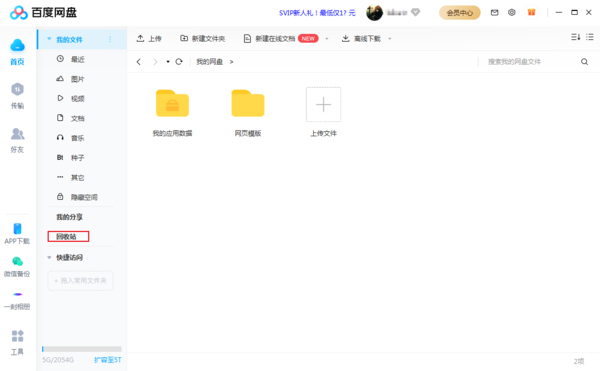Select the 网页模板 folder

248,113
